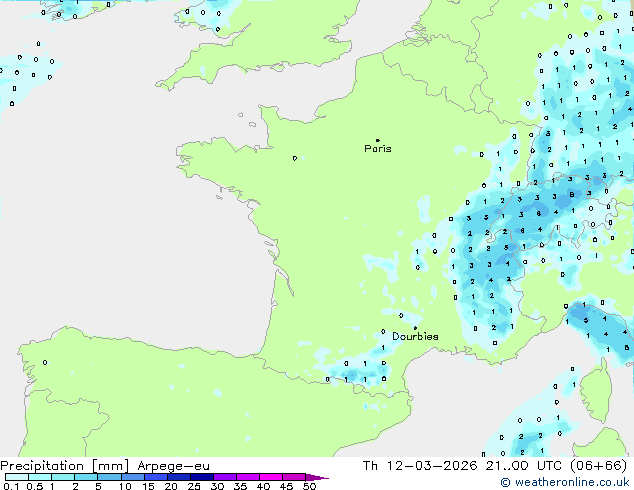This screenshot has height=490, width=634.
Task: Click the Th 12-03-2026 date text
Action: click(x=420, y=466)
